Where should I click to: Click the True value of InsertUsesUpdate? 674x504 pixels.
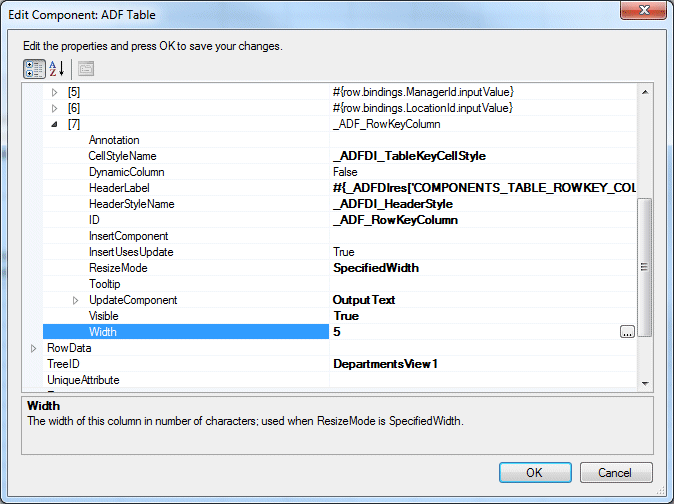click(344, 252)
